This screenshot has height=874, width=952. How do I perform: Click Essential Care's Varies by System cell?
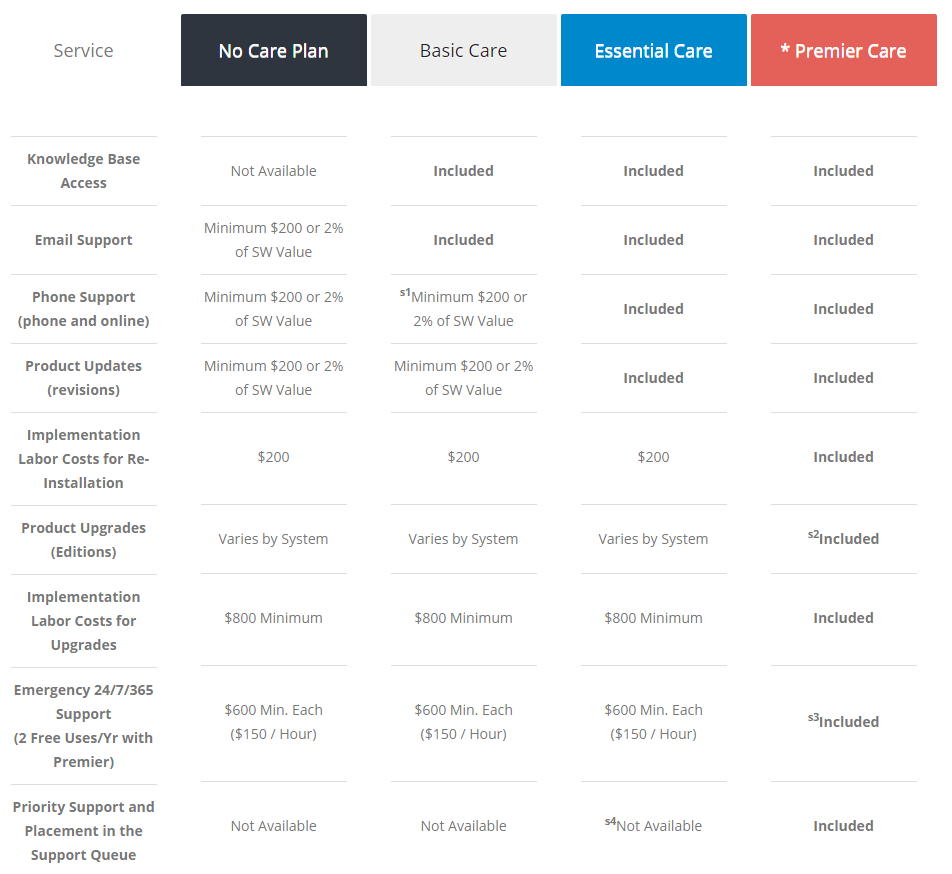click(653, 539)
